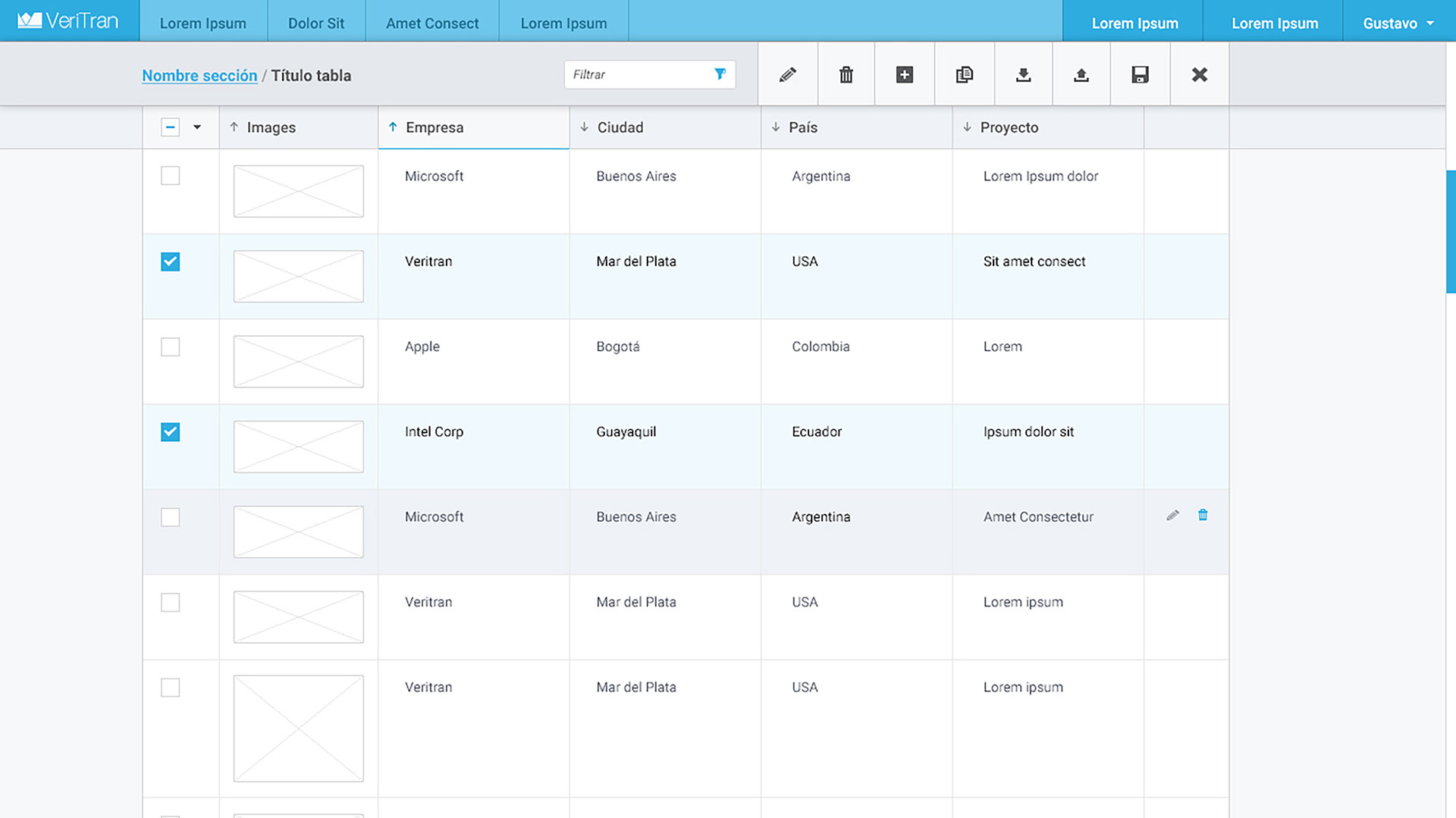Click the large thumbnail in last Veritran row
The height and width of the screenshot is (818, 1456).
click(x=299, y=729)
